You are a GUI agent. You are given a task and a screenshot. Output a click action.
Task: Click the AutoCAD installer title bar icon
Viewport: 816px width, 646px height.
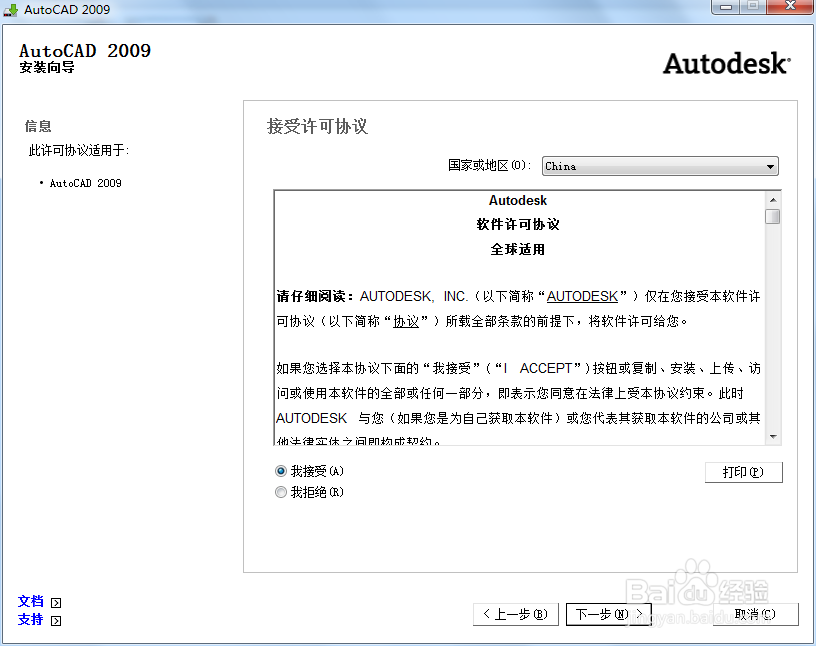coord(10,9)
